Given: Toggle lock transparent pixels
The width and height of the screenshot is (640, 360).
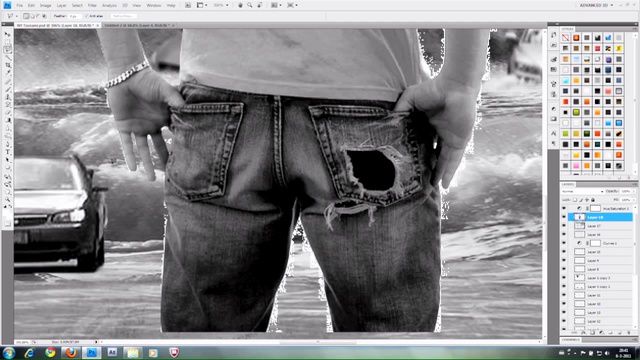Looking at the screenshot, I should (x=575, y=200).
